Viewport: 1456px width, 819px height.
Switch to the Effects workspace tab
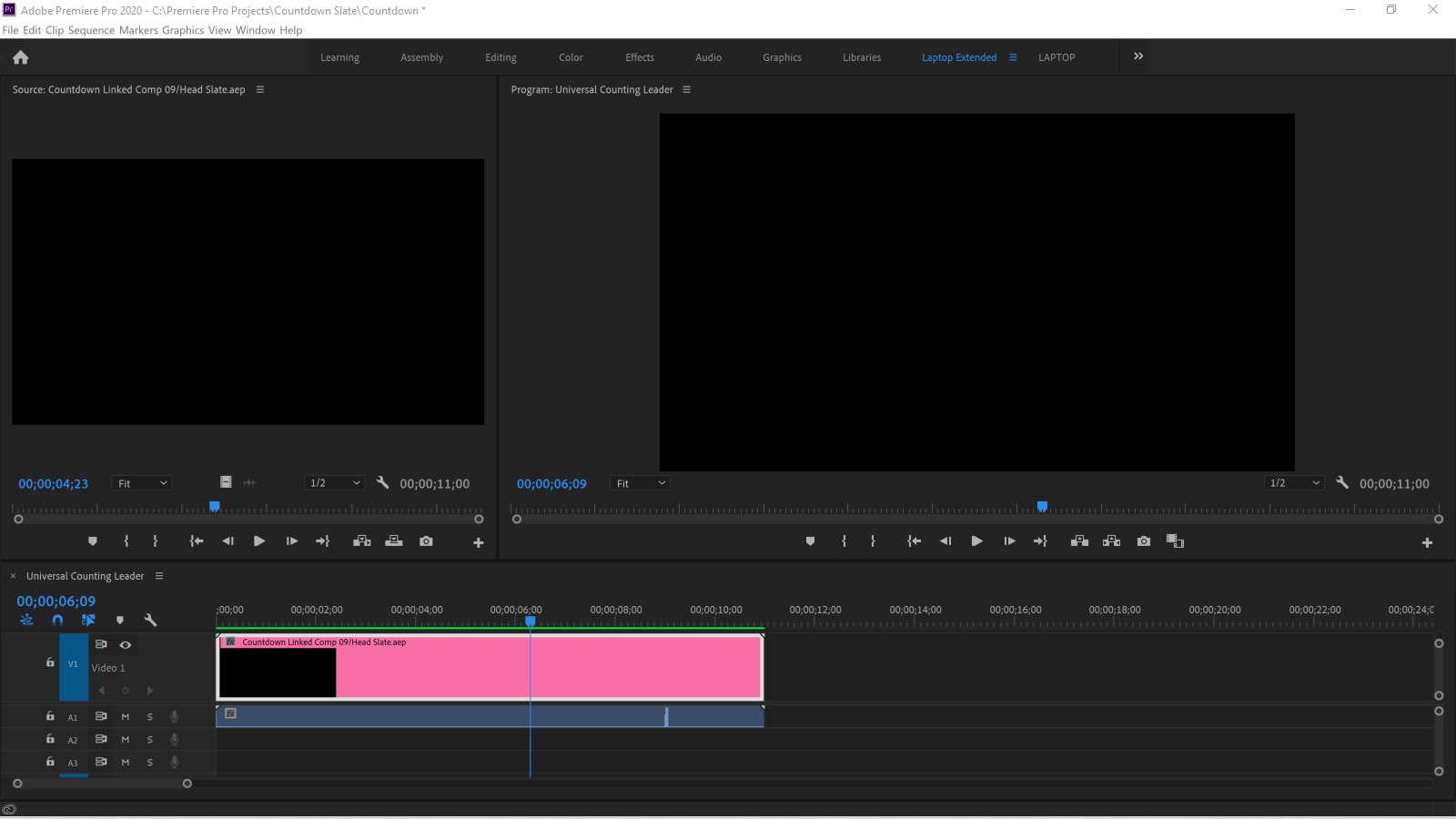[640, 56]
